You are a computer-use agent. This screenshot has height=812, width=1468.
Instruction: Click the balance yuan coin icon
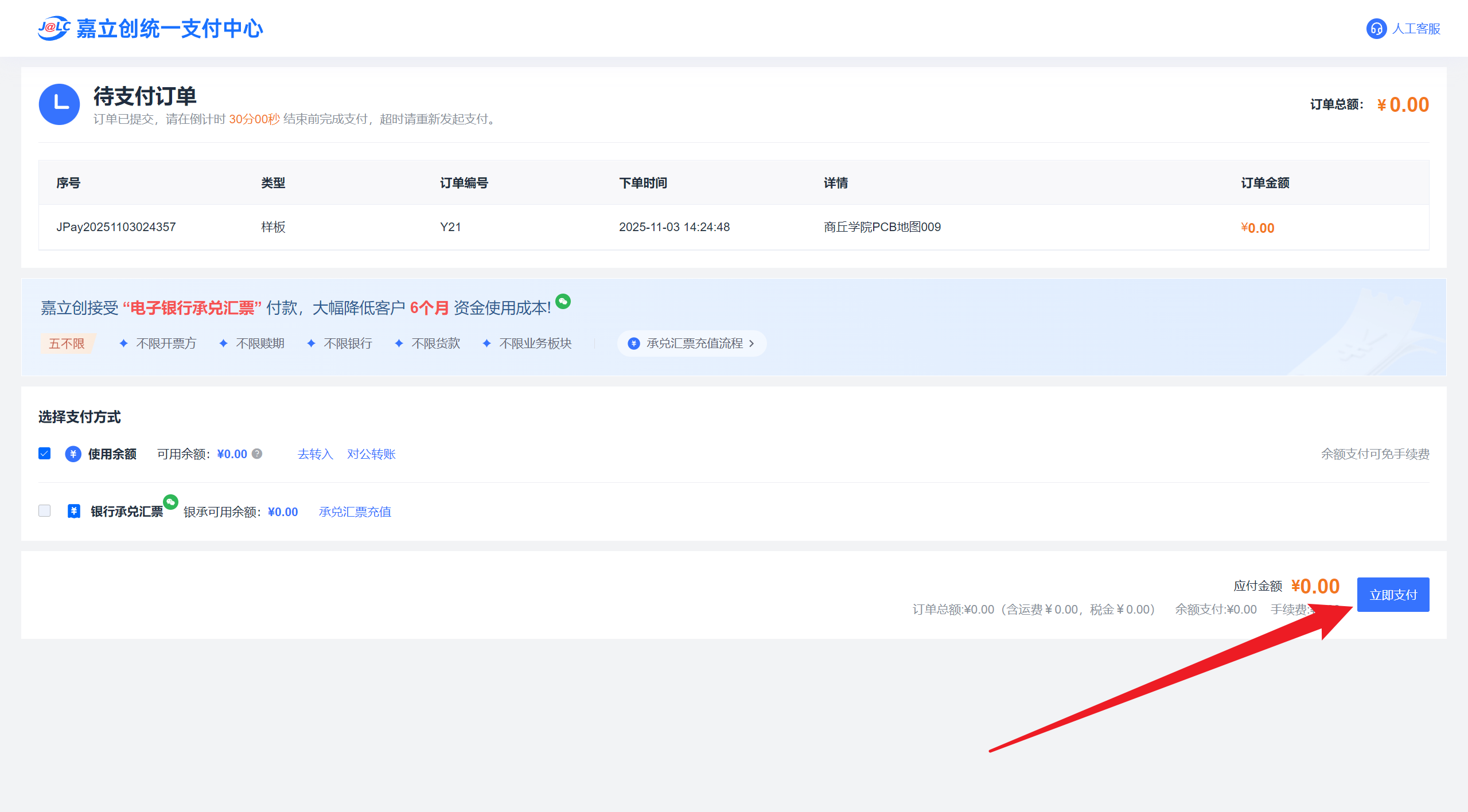[x=73, y=454]
